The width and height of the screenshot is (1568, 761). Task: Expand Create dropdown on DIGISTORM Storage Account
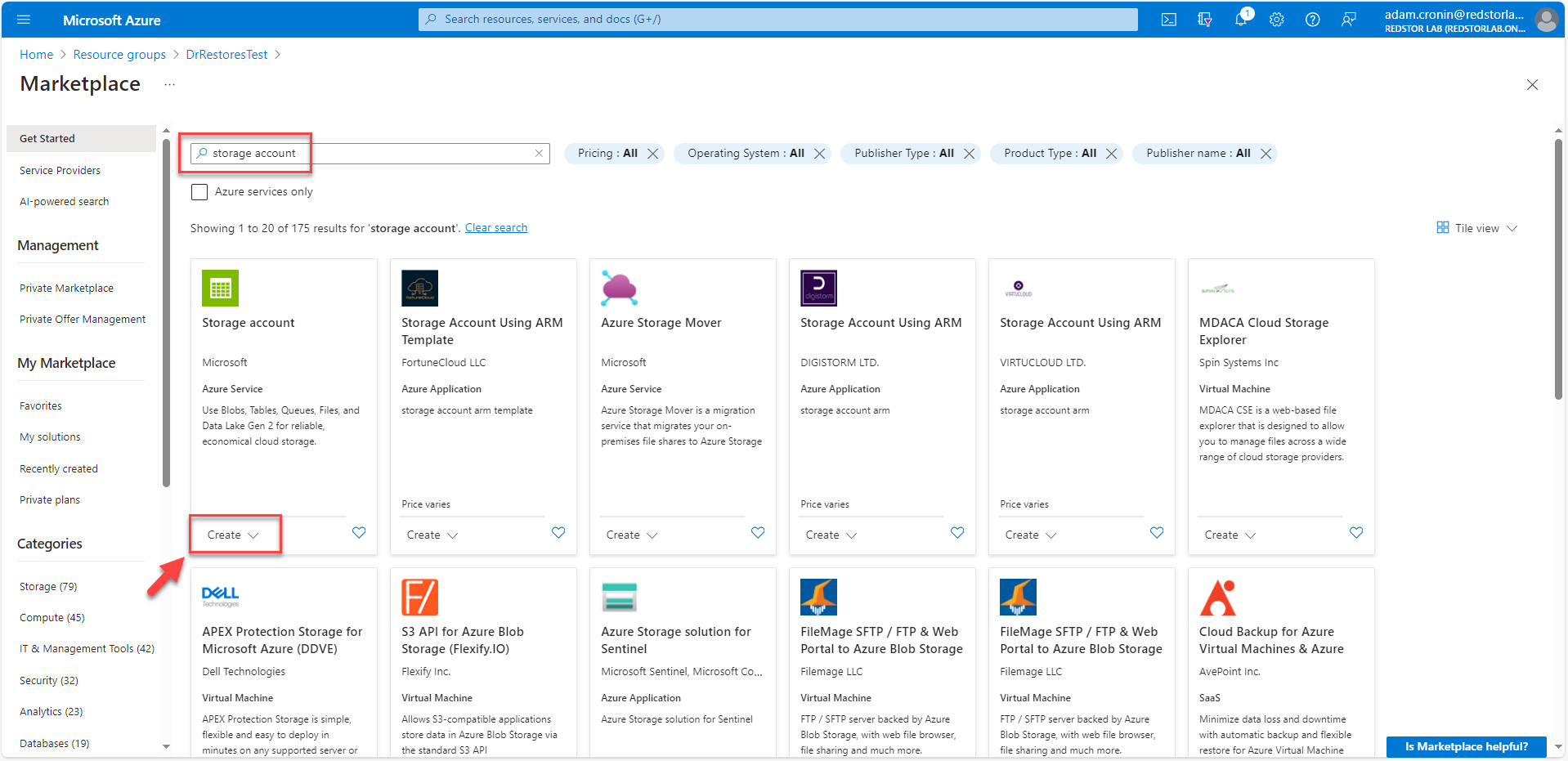click(x=831, y=535)
